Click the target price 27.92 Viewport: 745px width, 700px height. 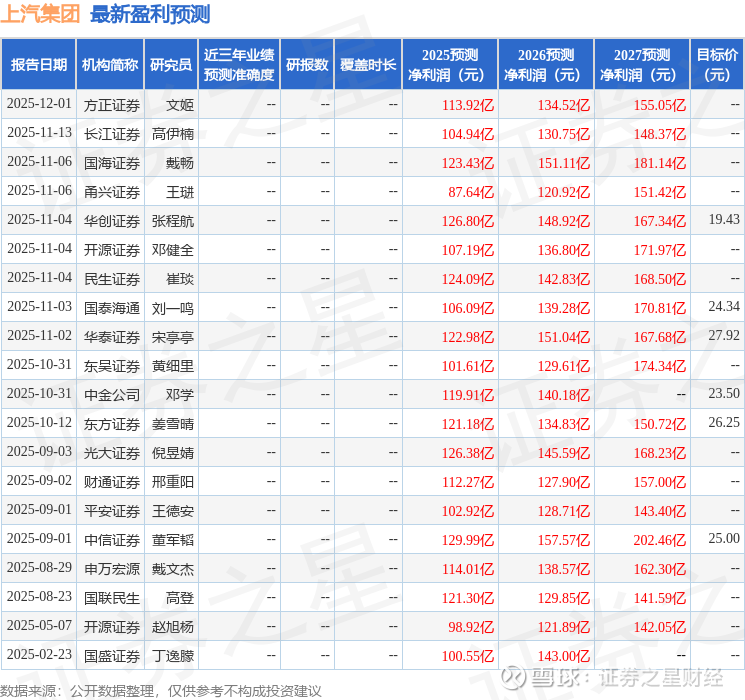tap(724, 335)
